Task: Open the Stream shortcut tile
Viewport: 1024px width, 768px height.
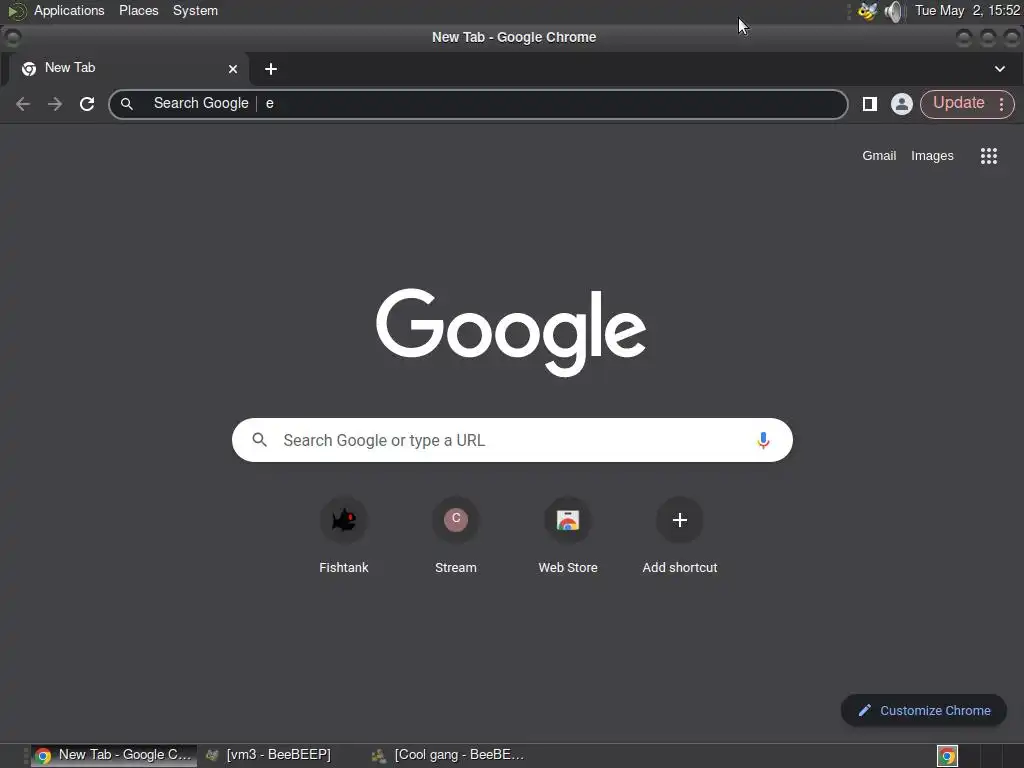Action: 456,536
